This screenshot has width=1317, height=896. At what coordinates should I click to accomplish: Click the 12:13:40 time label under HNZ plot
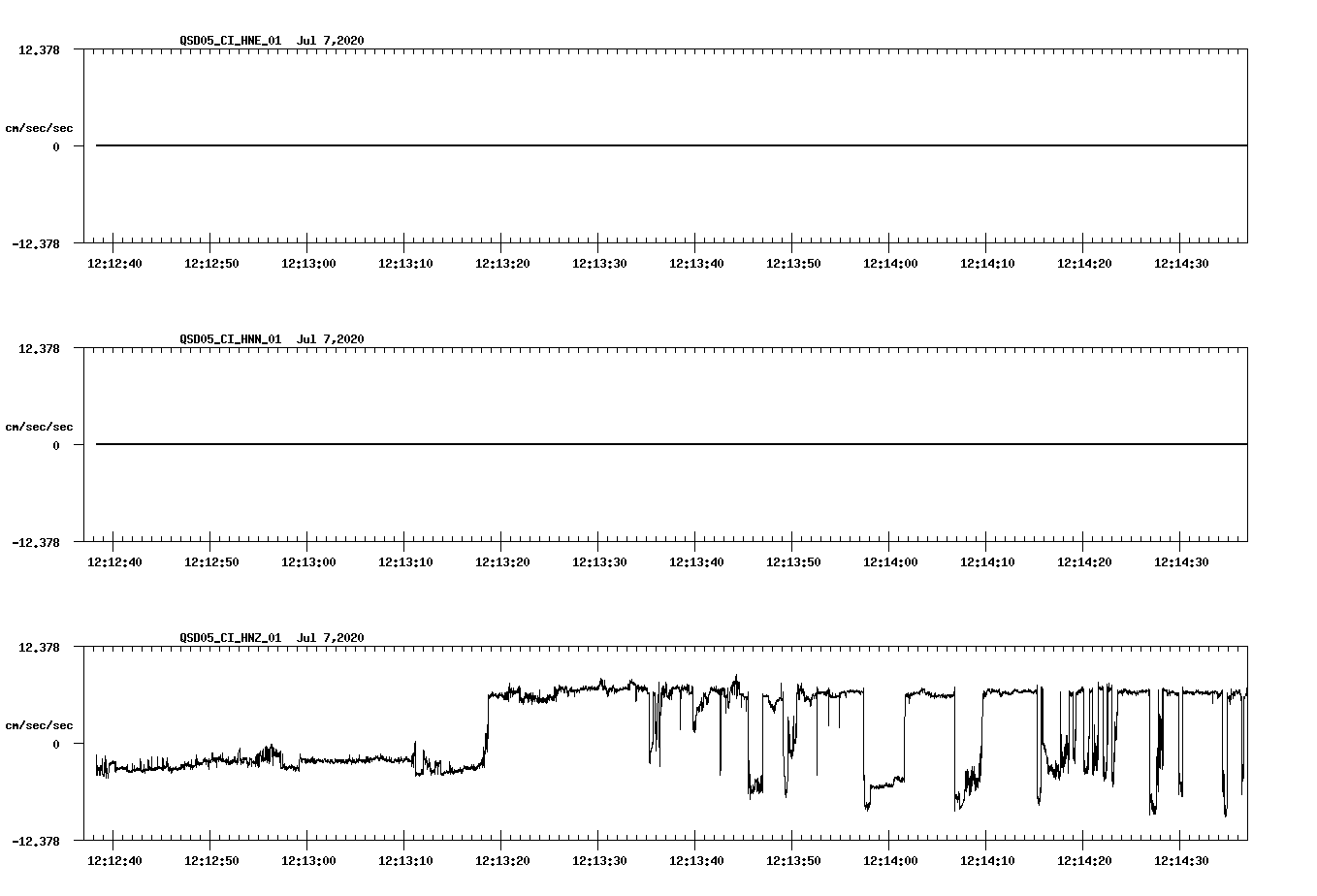pos(696,861)
